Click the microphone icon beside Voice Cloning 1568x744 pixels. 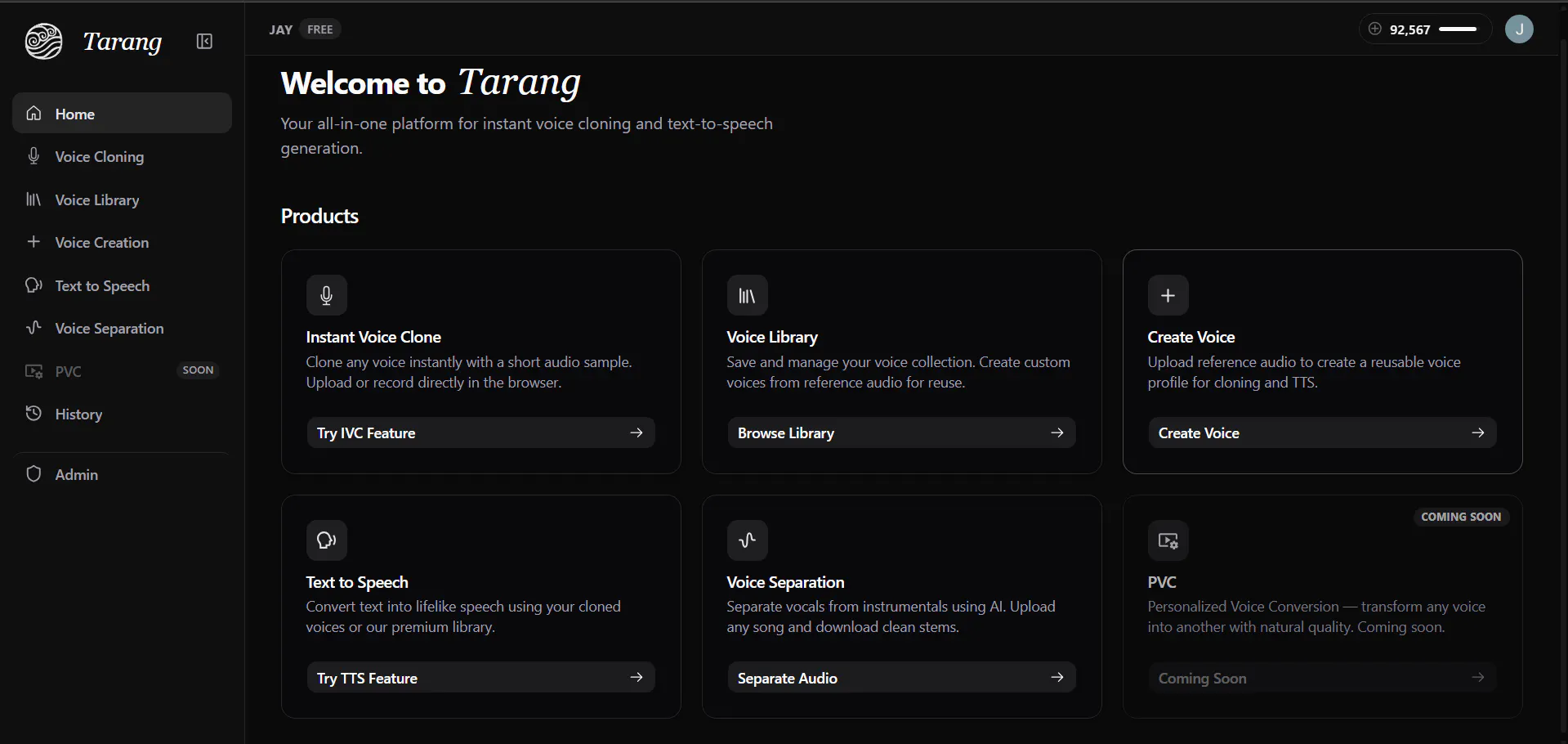tap(34, 156)
